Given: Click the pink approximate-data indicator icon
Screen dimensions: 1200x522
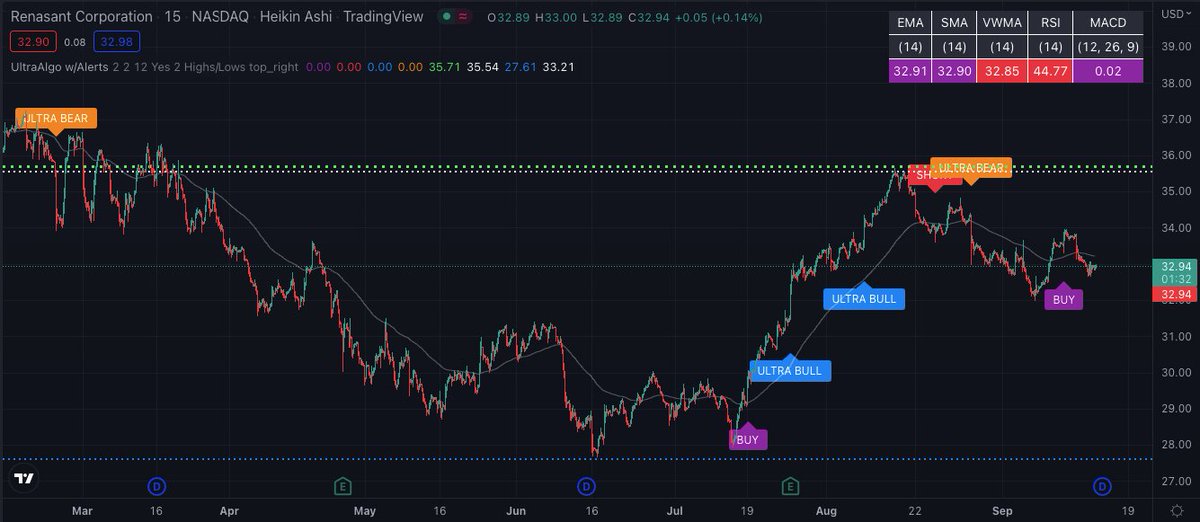Looking at the screenshot, I should click(x=465, y=18).
